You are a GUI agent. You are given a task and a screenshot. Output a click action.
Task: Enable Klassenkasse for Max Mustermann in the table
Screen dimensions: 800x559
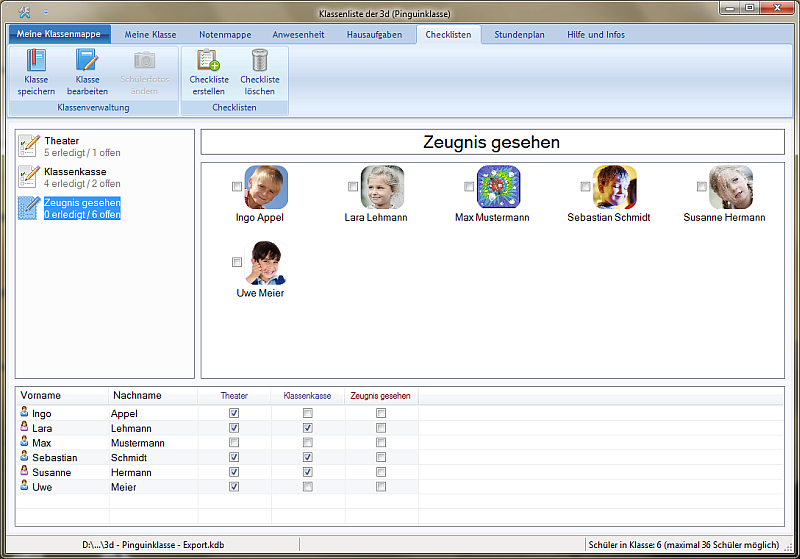click(x=308, y=443)
